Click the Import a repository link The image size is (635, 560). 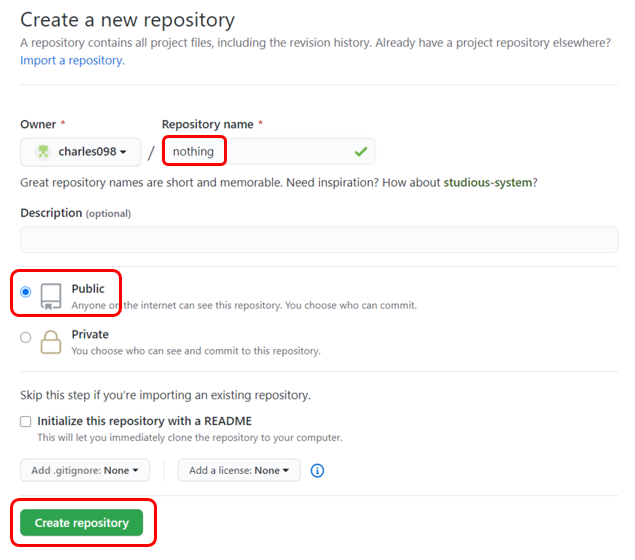(x=72, y=60)
